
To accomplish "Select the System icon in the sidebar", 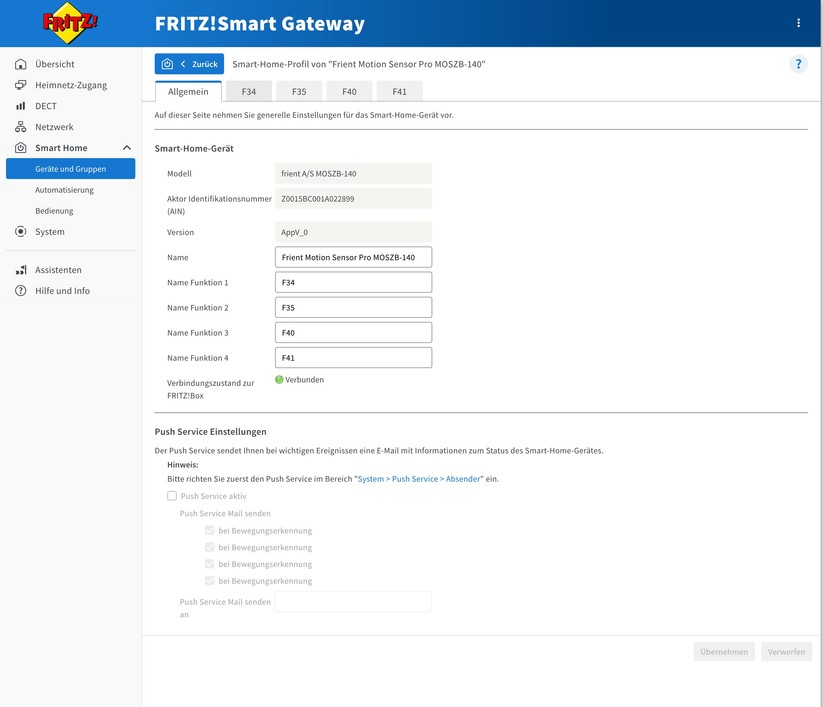I will [x=22, y=231].
